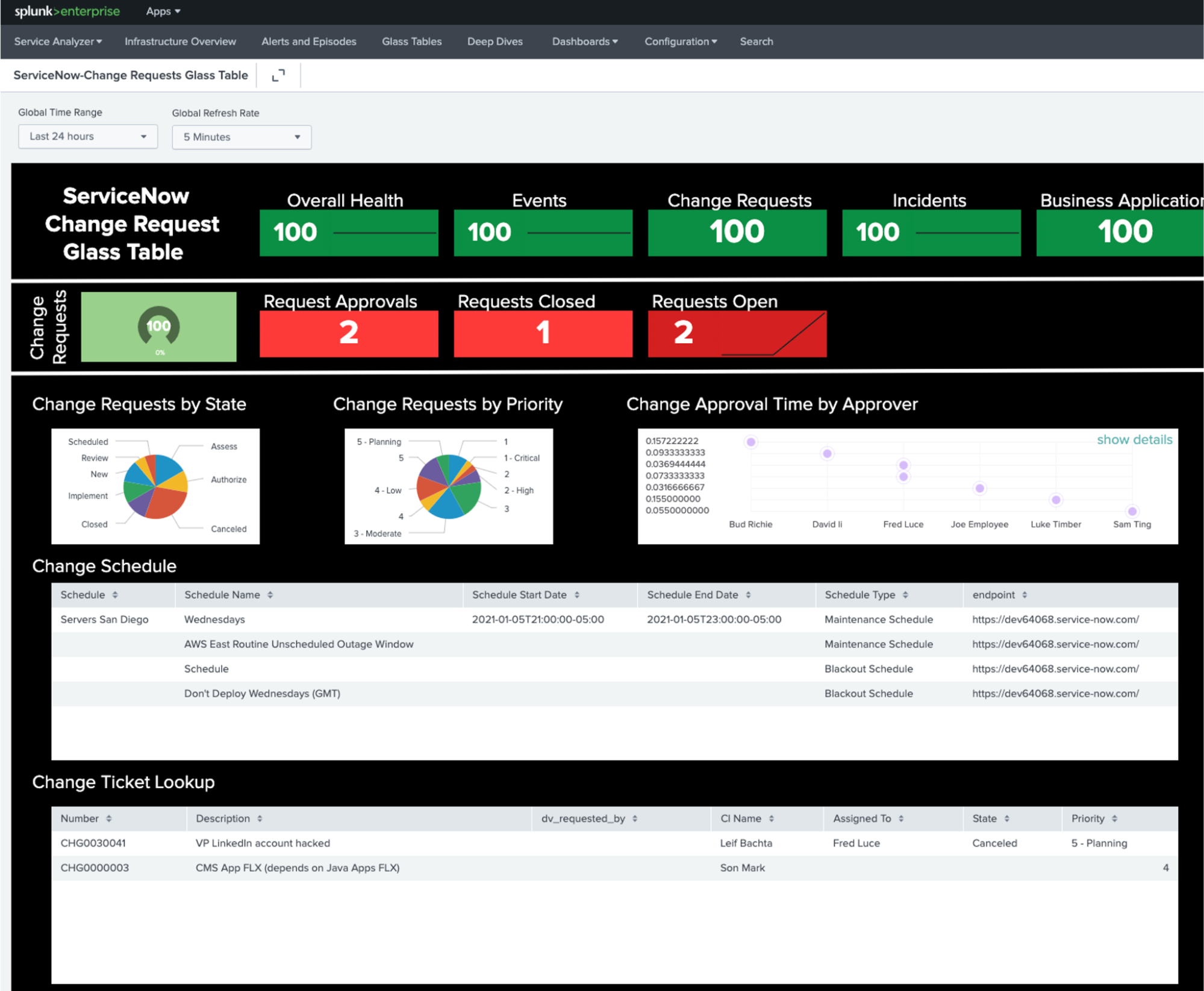The height and width of the screenshot is (991, 1204).
Task: Sort by endpoint column arrows
Action: pos(1025,595)
